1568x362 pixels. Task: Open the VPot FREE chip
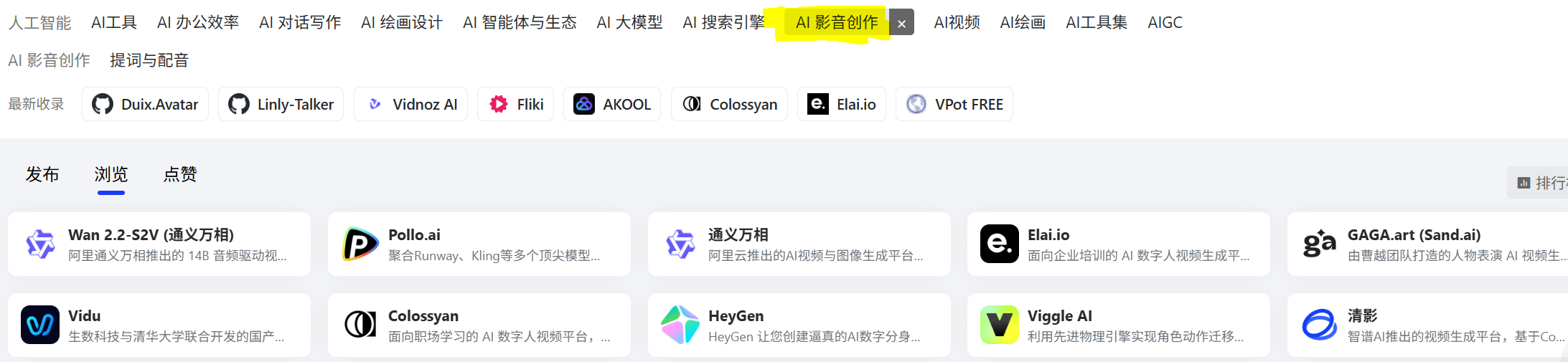[x=954, y=105]
